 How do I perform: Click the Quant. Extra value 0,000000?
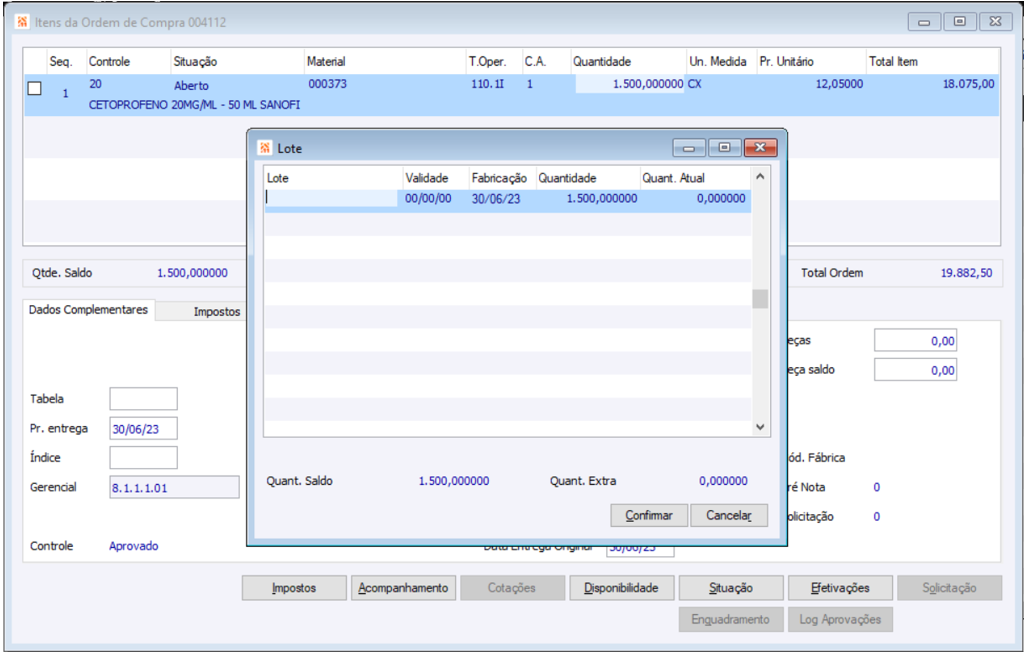[723, 481]
